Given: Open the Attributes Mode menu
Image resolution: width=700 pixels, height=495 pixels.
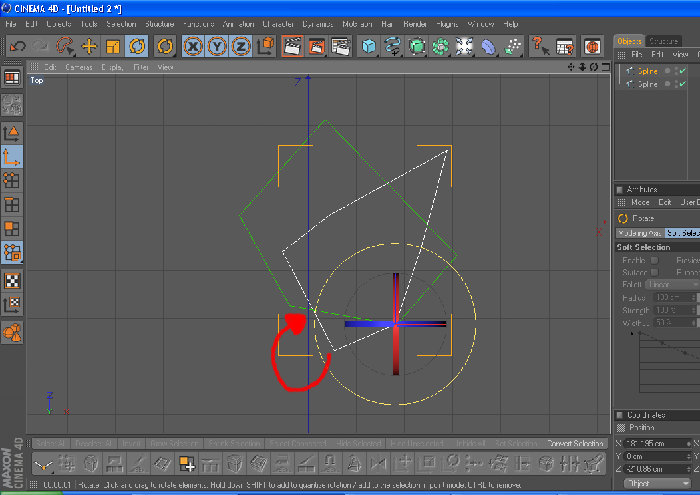Looking at the screenshot, I should 640,203.
